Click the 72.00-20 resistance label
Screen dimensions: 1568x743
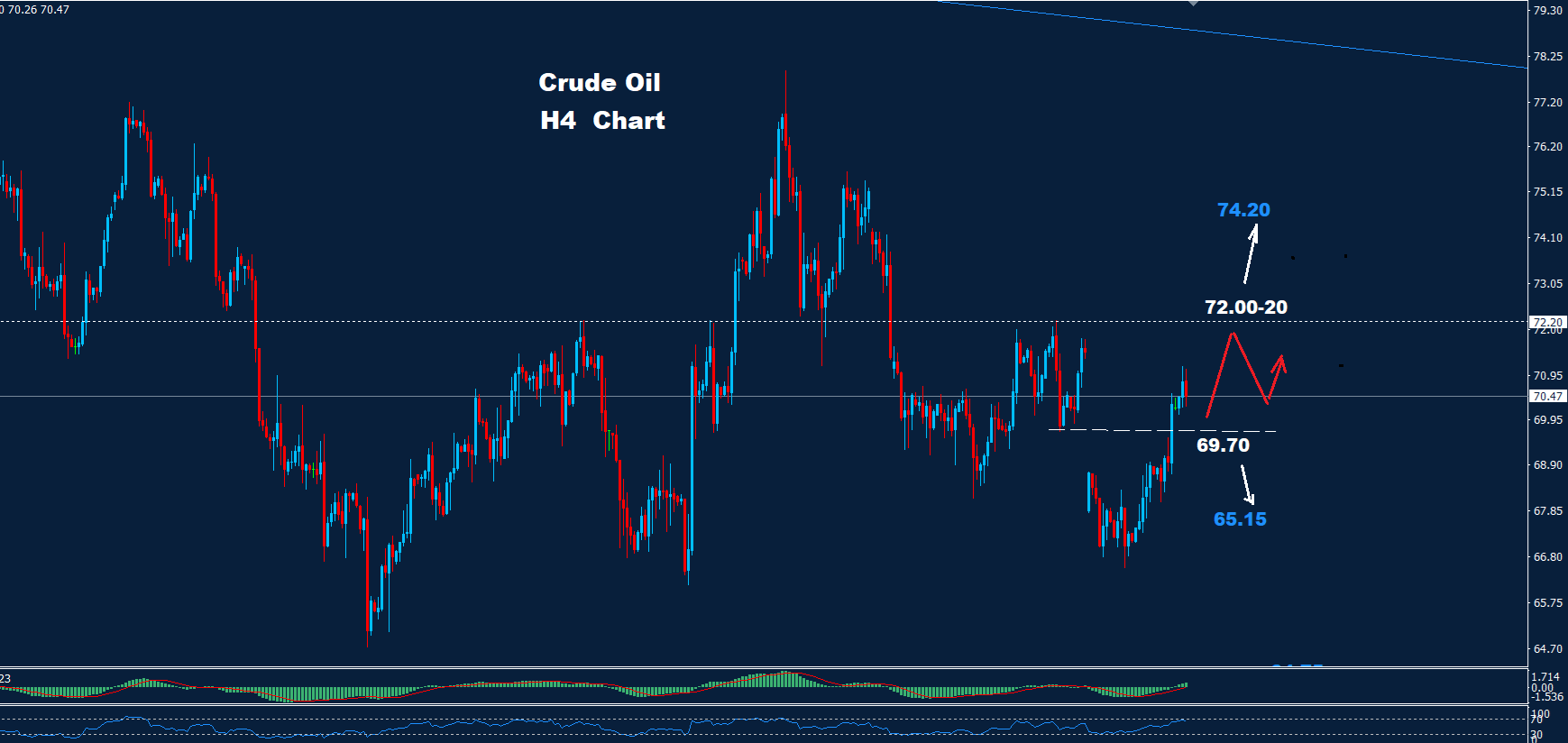click(x=1245, y=307)
